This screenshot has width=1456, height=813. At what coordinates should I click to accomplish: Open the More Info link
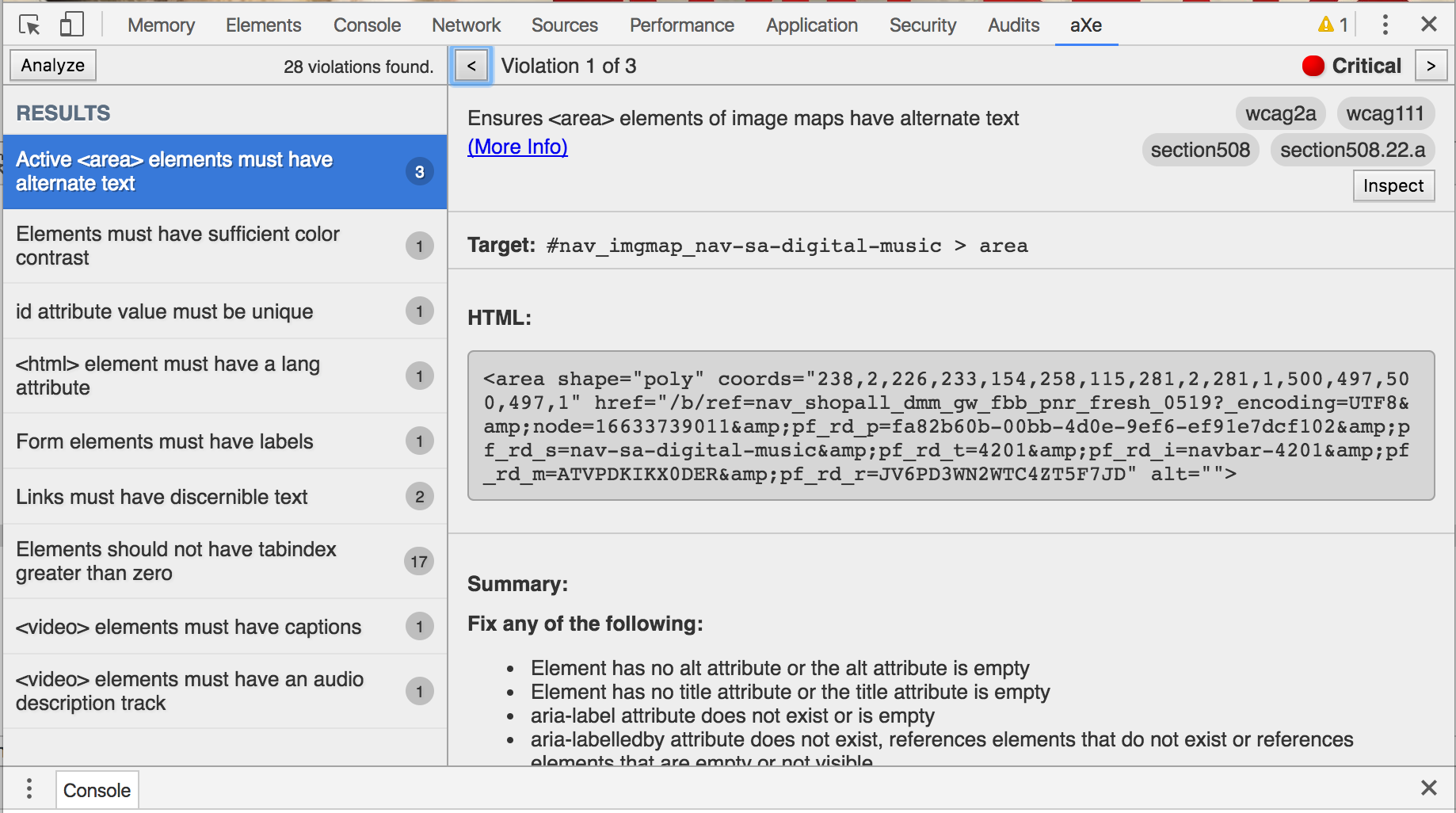(x=517, y=147)
